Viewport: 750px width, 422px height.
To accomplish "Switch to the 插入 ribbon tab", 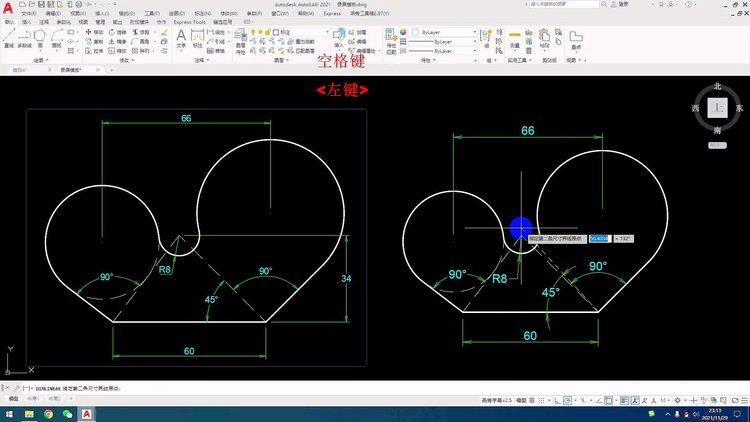I will [x=26, y=22].
